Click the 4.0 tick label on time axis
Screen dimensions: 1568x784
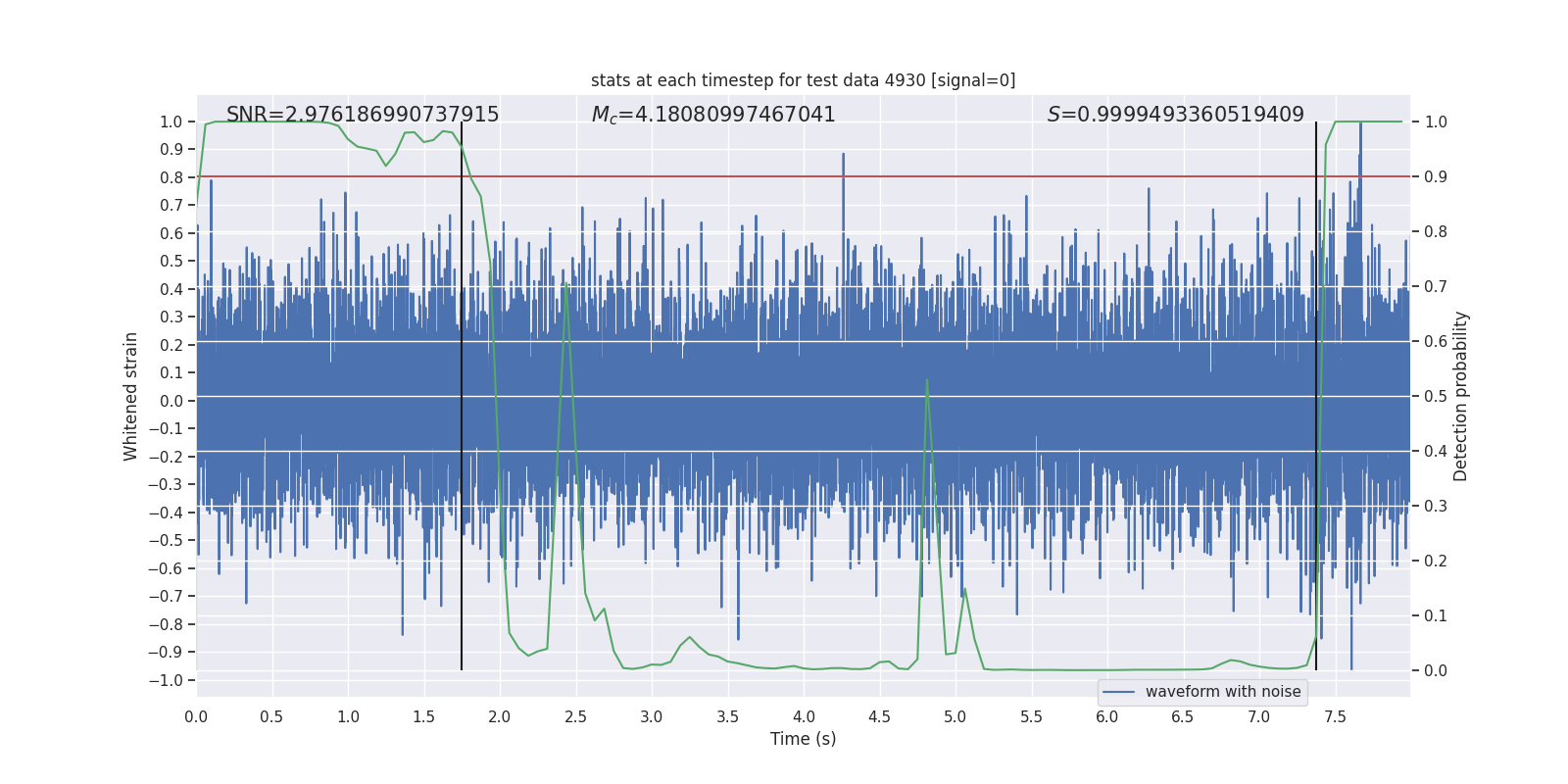(803, 717)
